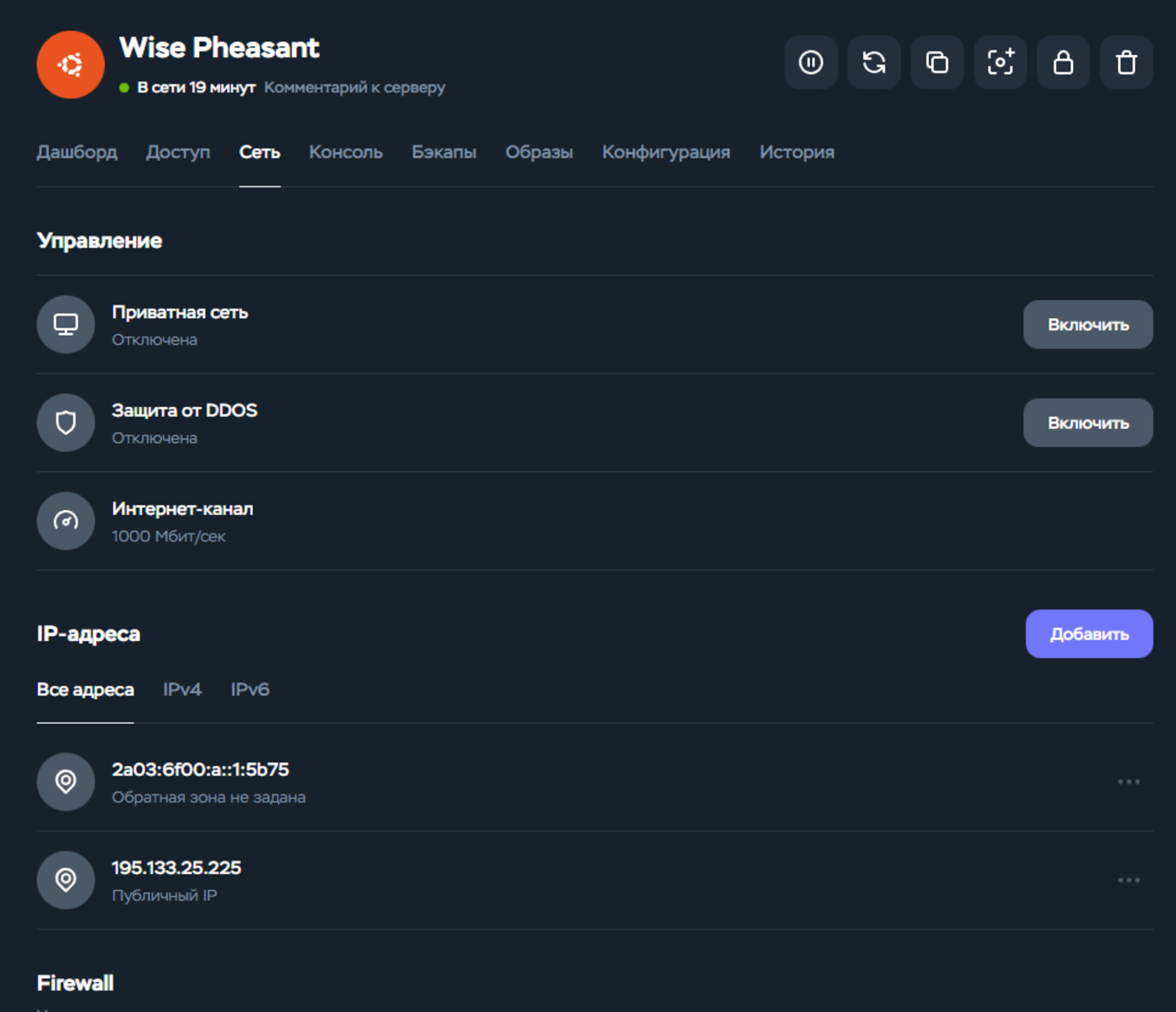The width and height of the screenshot is (1176, 1012).
Task: Delete the server via the trash icon
Action: click(1127, 62)
